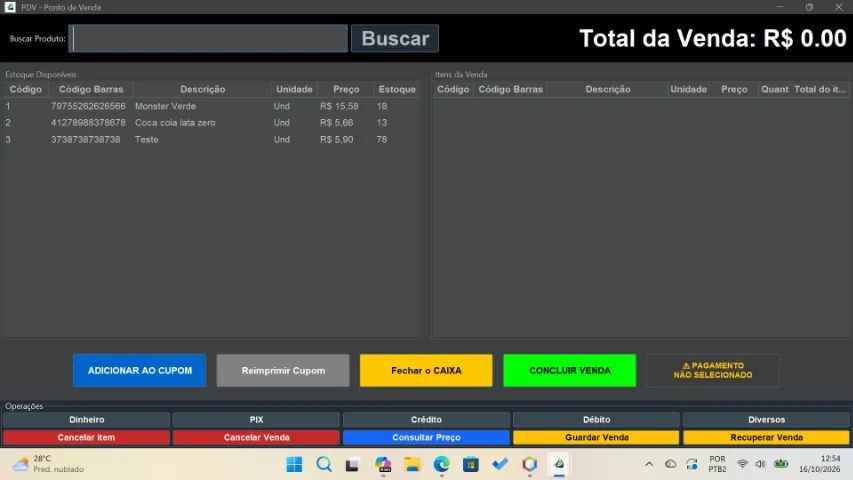Sort stock table by Descrição header
The height and width of the screenshot is (480, 853).
click(202, 89)
